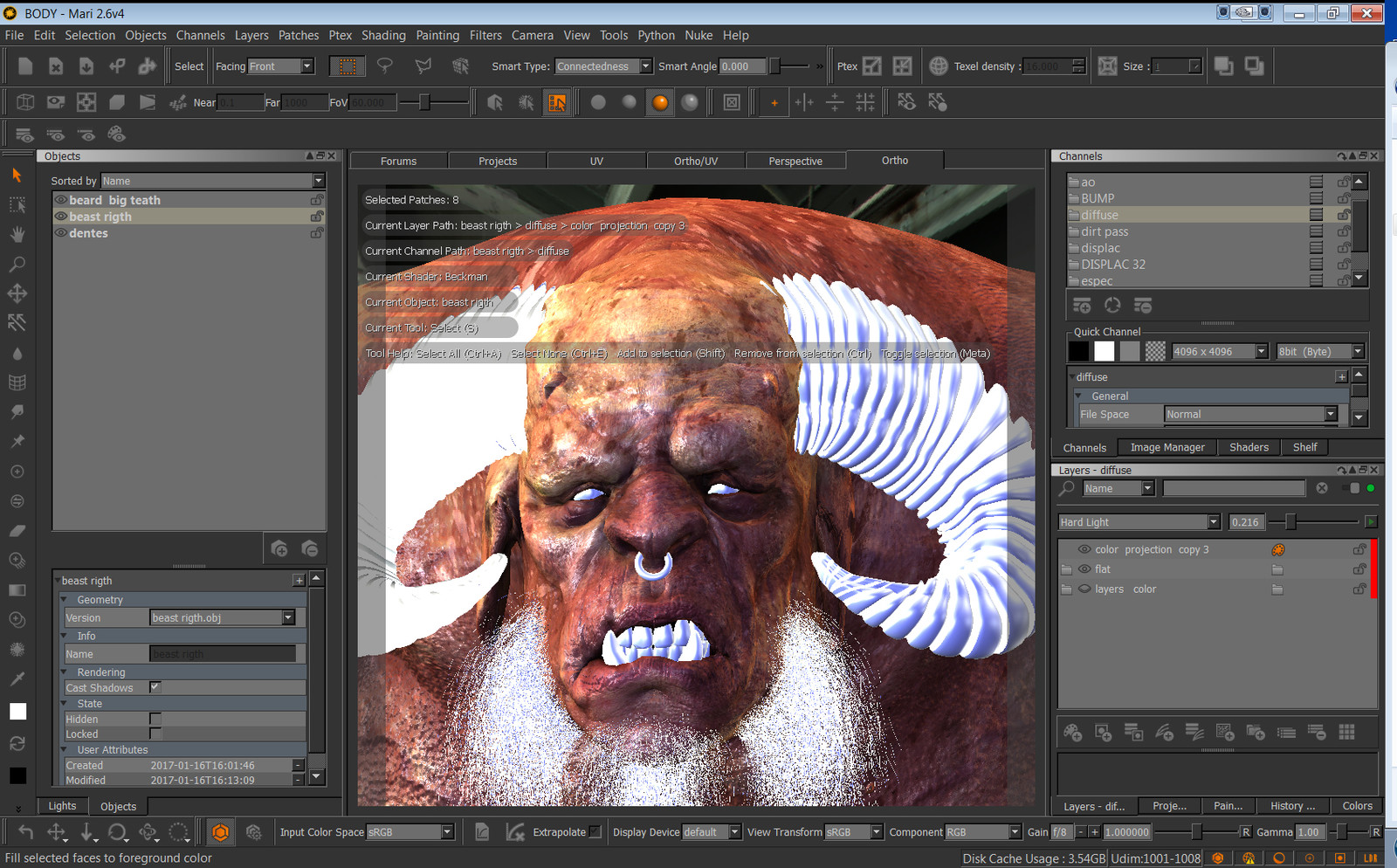
Task: Select the flat lighting sphere icon
Action: 598,102
